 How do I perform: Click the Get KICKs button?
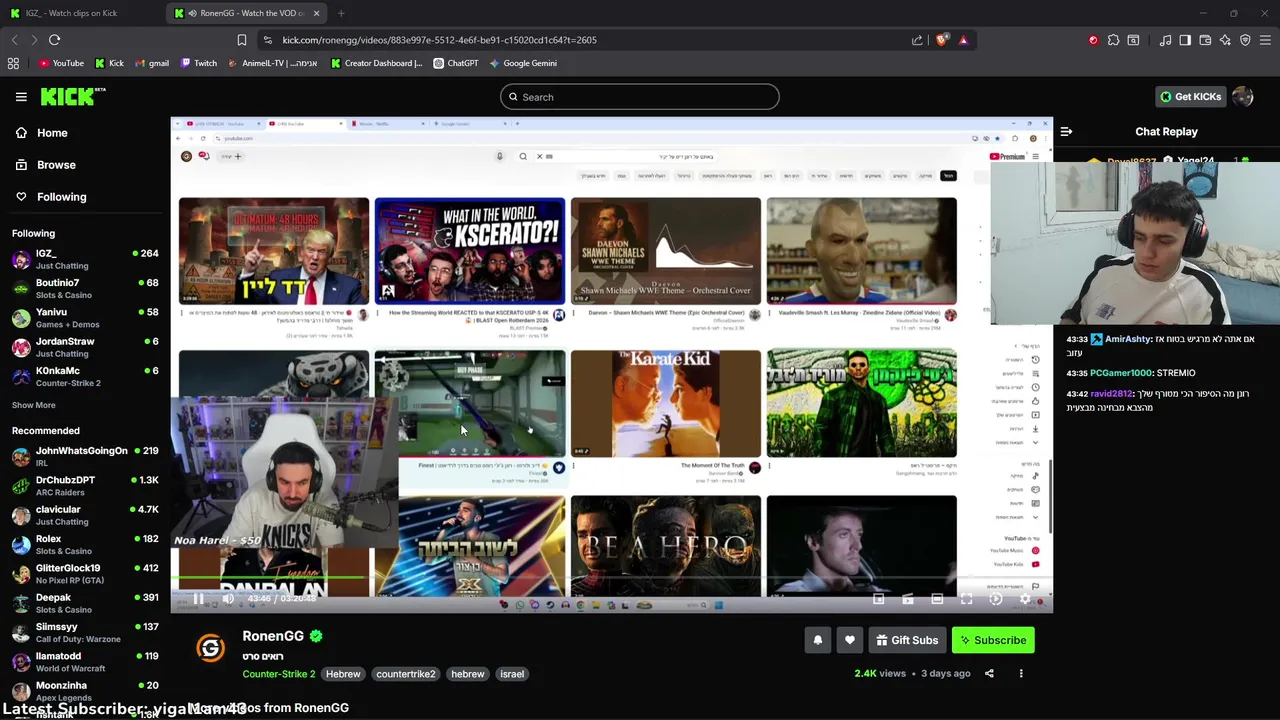[1190, 97]
